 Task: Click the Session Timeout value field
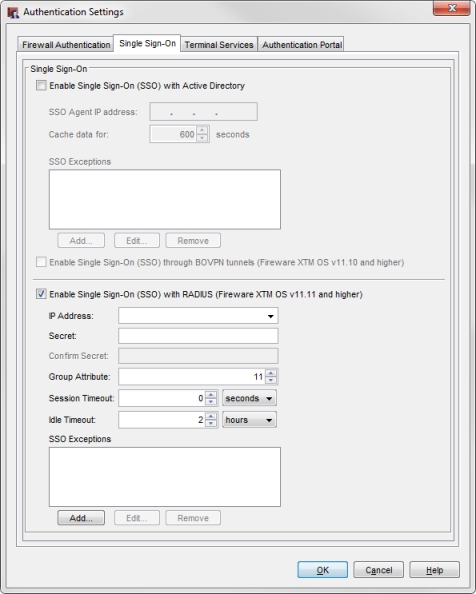[162, 398]
